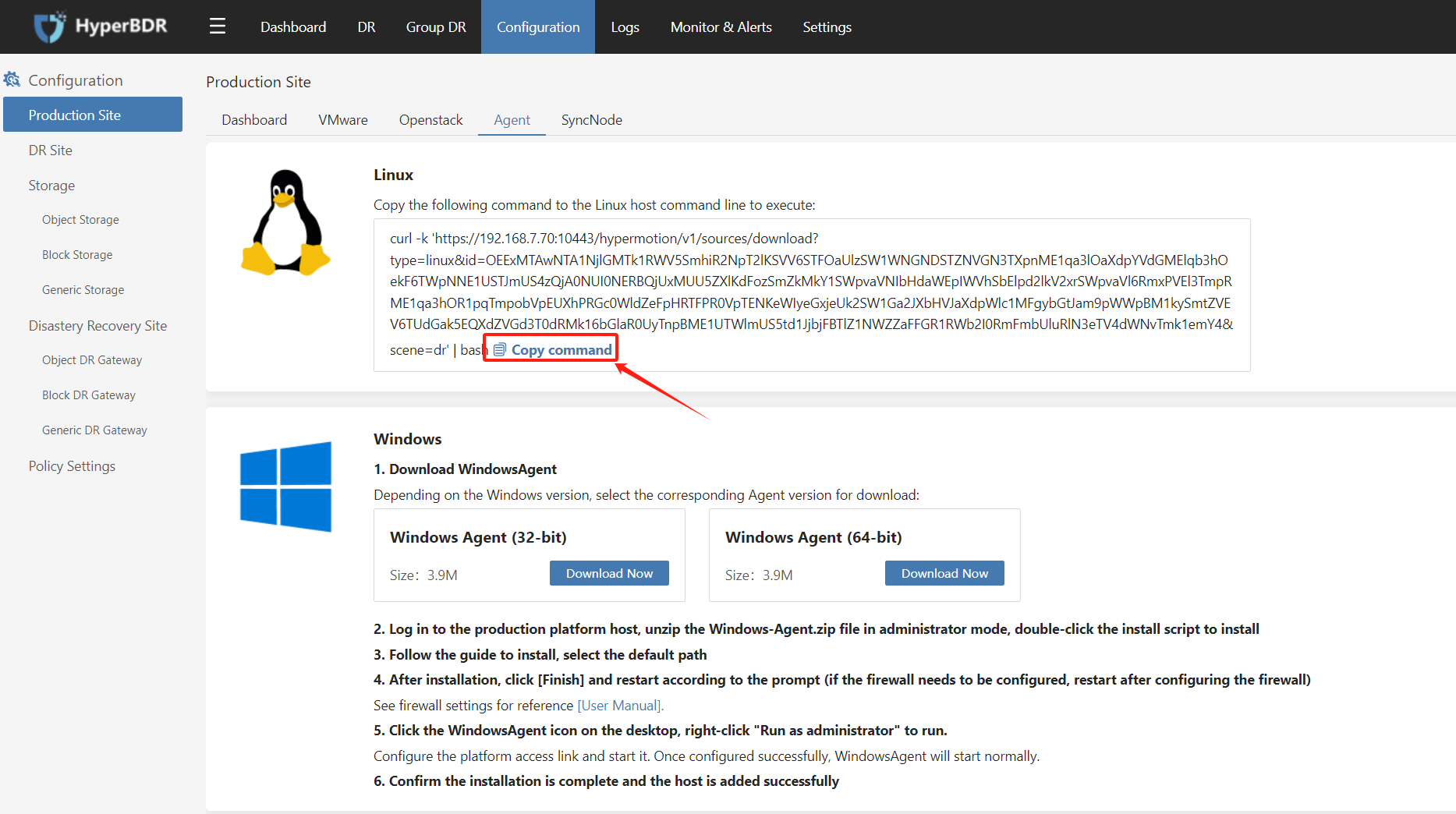Click the HyperBDR shield logo

point(49,27)
